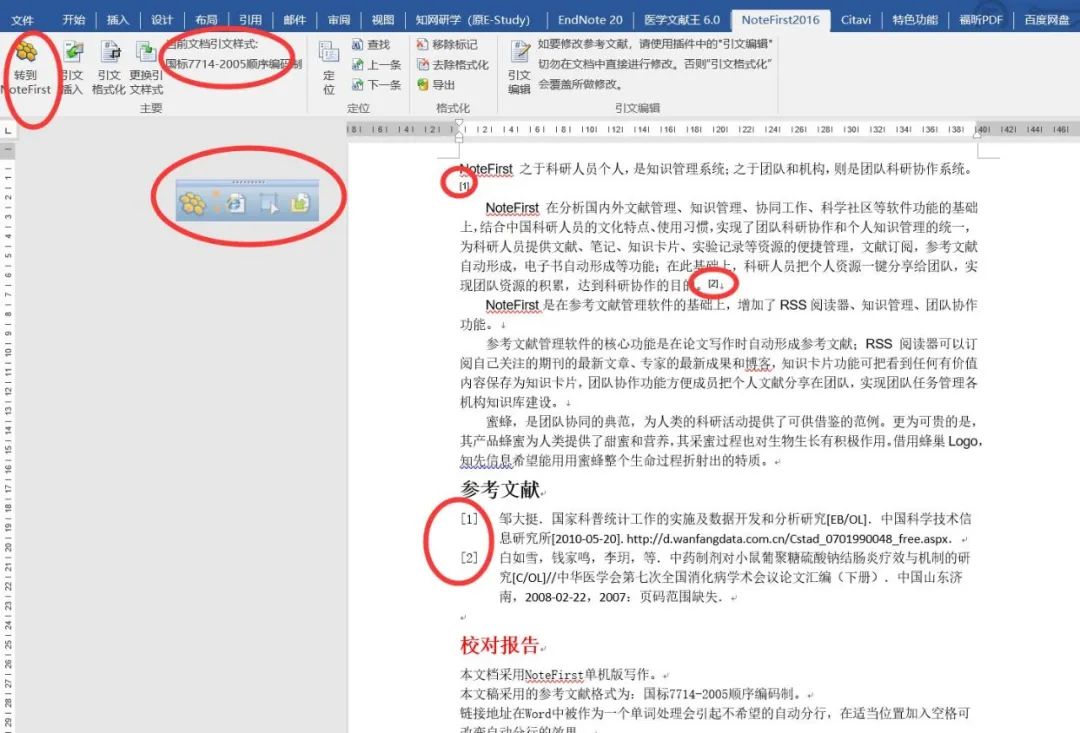Click the horizontal ruler's right indent marker
The image size is (1080, 733).
[977, 134]
